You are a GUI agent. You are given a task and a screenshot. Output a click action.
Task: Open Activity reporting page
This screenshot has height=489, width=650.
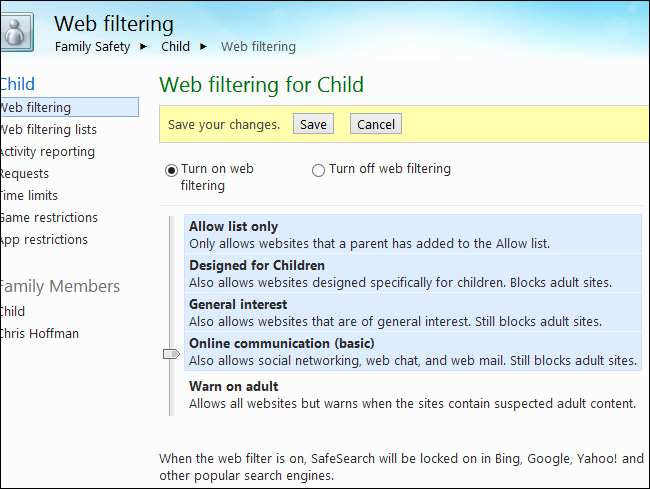[48, 152]
